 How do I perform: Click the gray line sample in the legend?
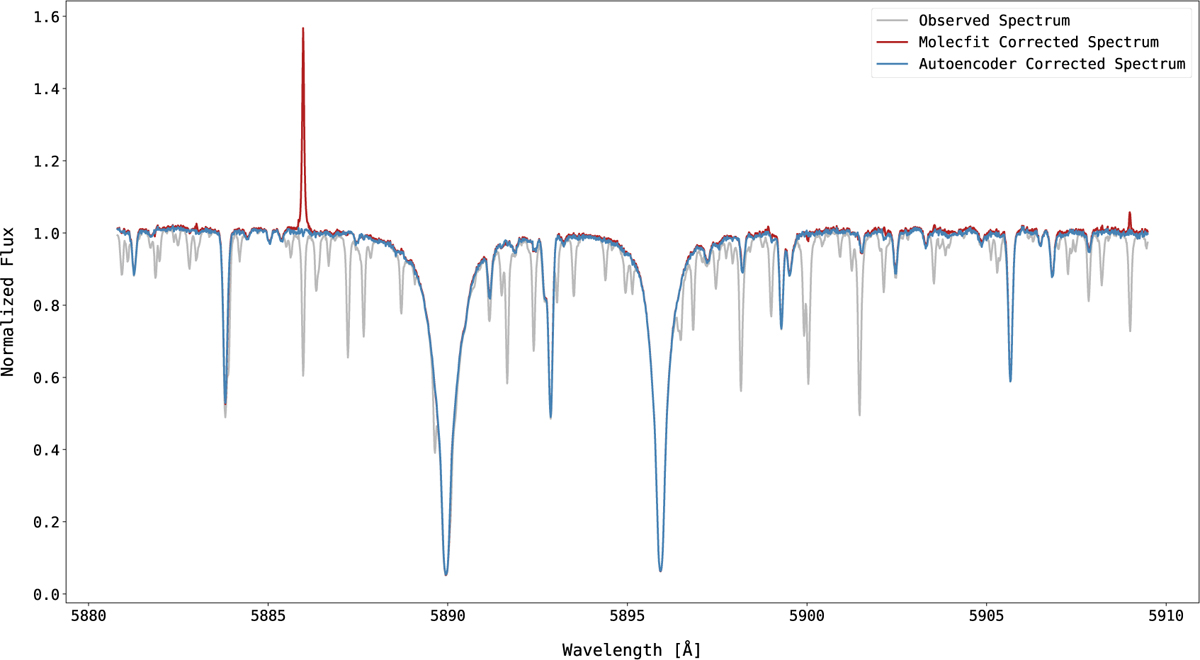(892, 20)
